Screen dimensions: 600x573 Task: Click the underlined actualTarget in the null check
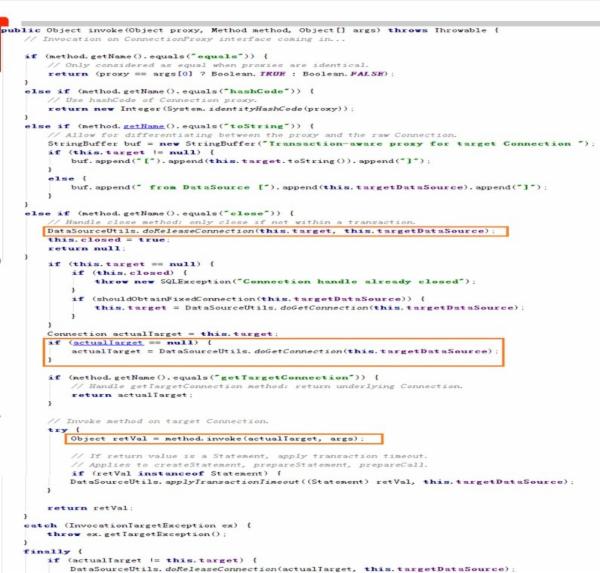(108, 343)
